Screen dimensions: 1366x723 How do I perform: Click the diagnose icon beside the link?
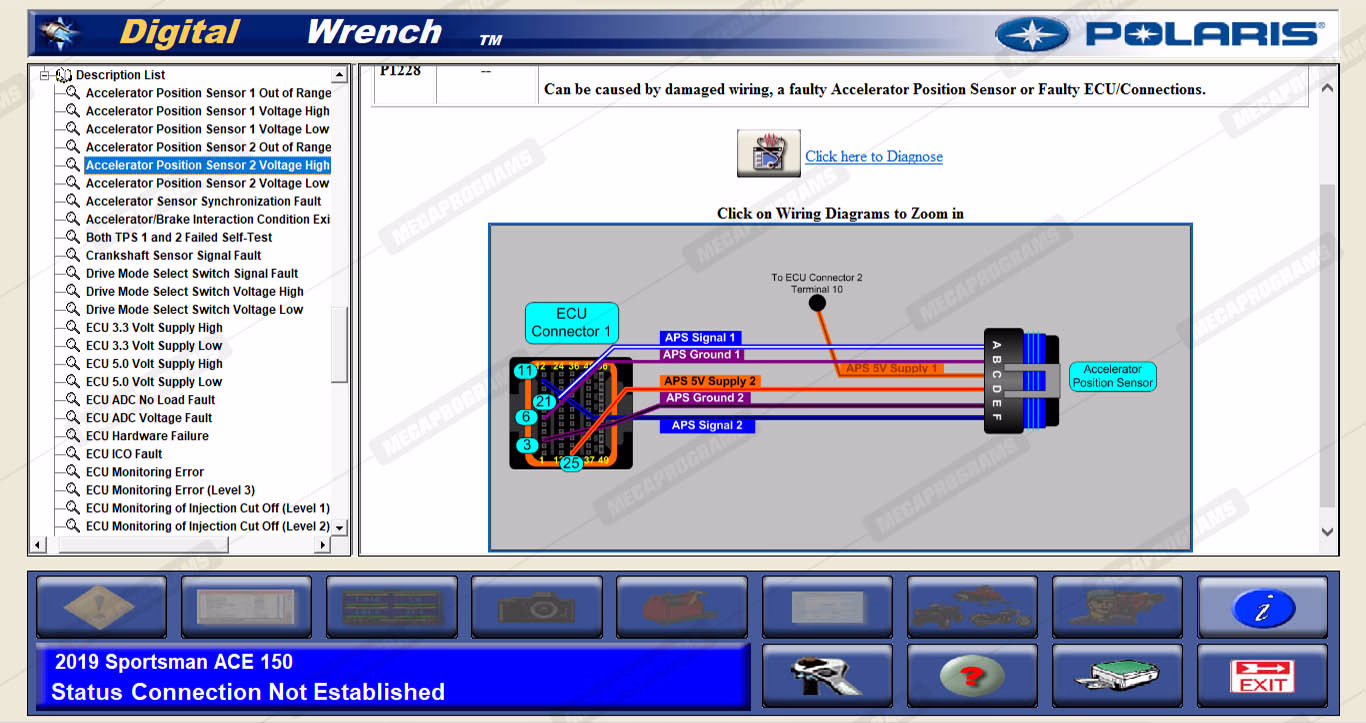(768, 154)
